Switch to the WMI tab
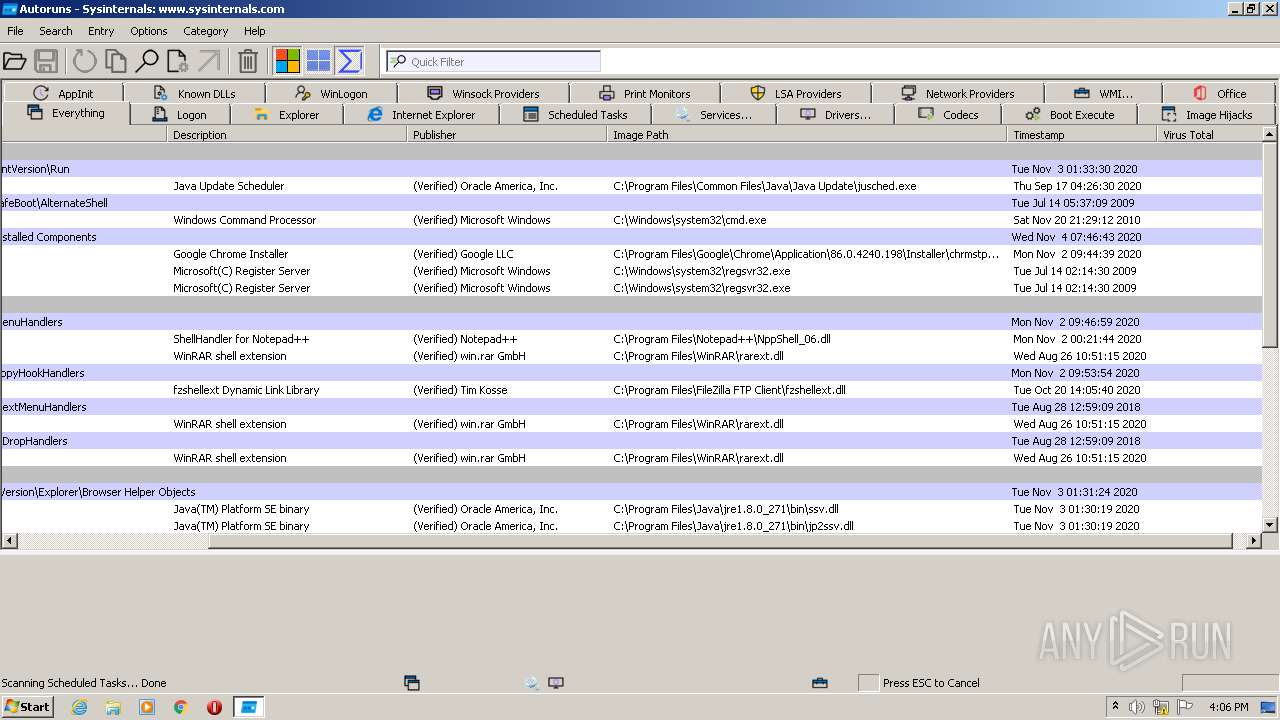 click(x=1103, y=93)
